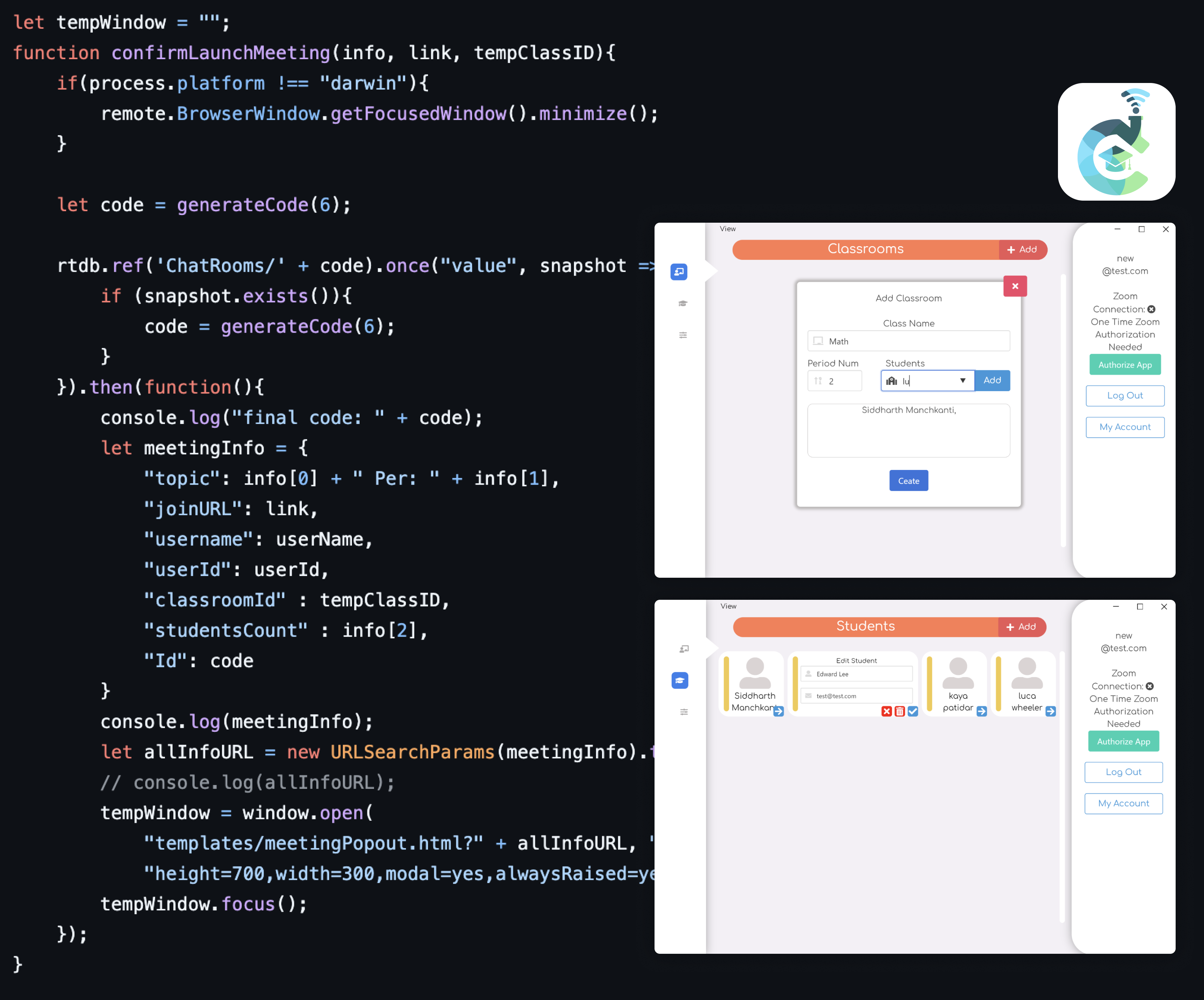Open kaya patidar card via blue arrow
This screenshot has height=1000, width=1204.
click(x=982, y=711)
